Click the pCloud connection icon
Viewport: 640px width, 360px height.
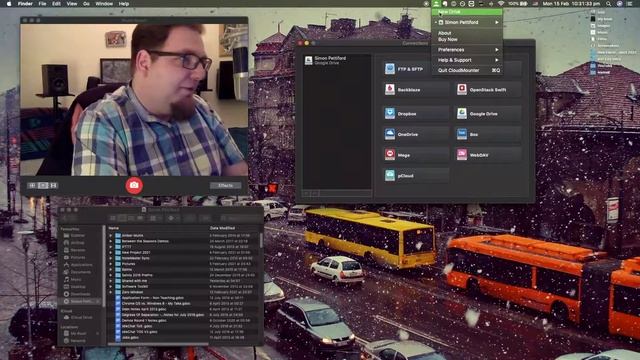[390, 176]
